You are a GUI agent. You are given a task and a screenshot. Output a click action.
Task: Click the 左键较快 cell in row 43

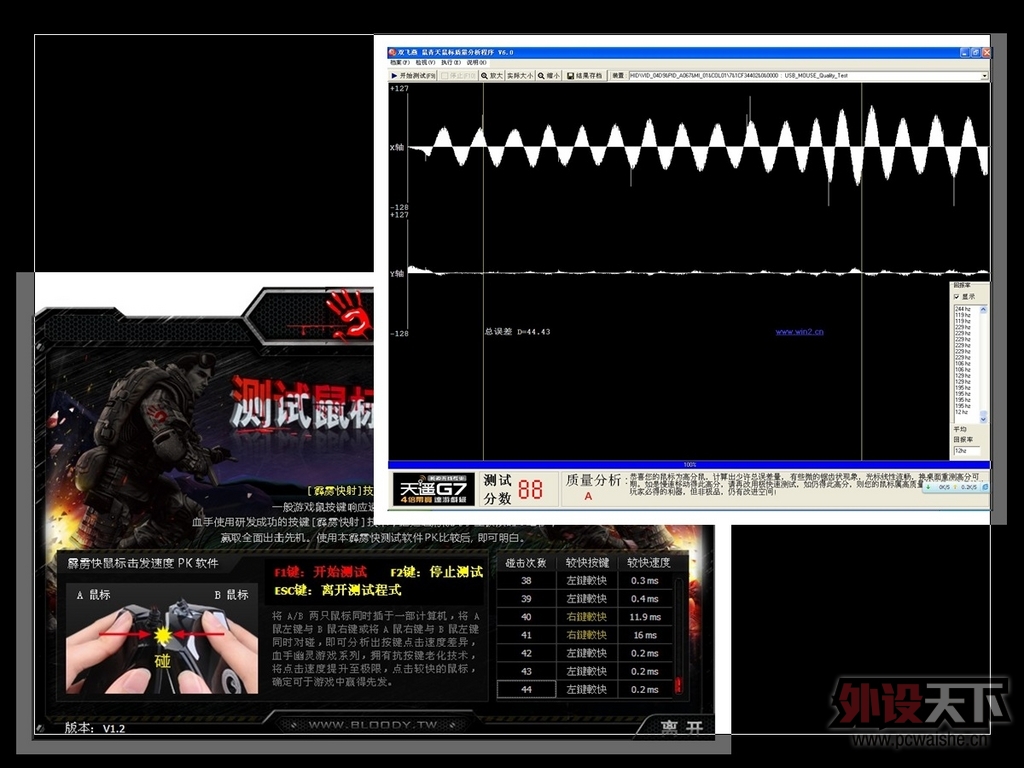586,671
